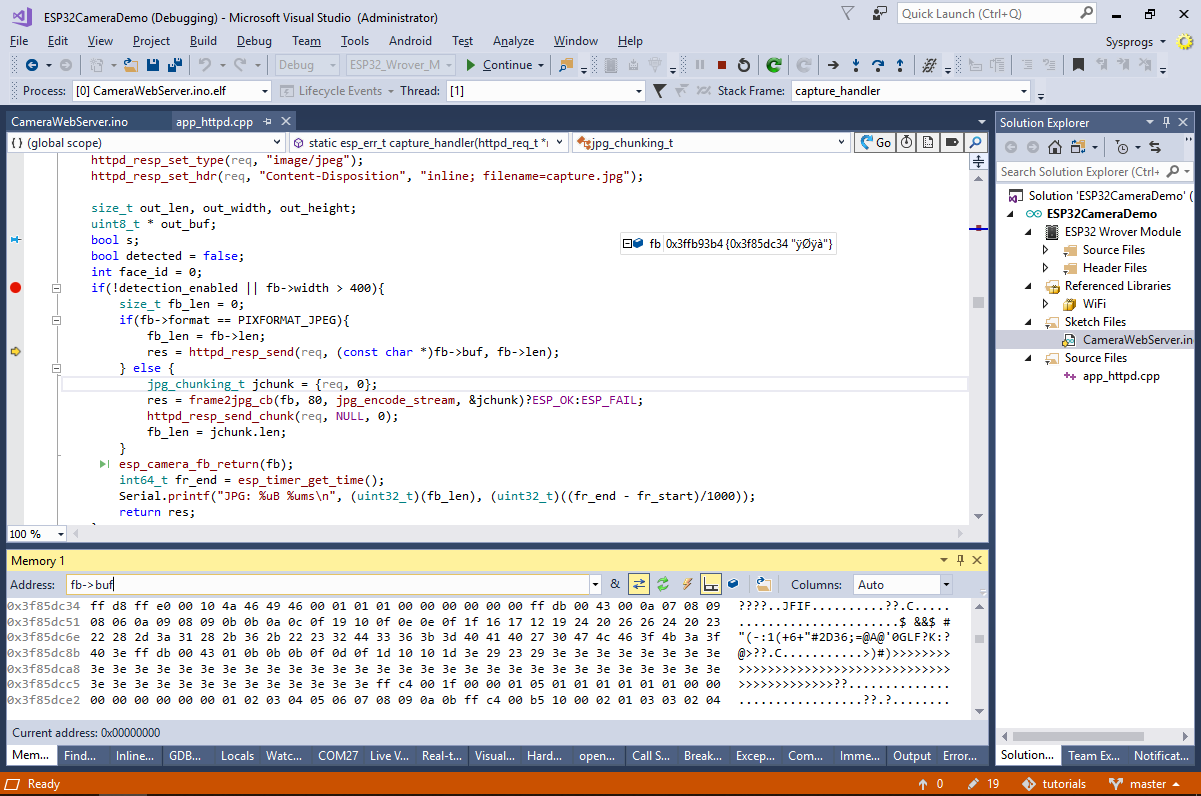The width and height of the screenshot is (1201, 796).
Task: Click the magnifier icon beside the Go button
Action: [x=976, y=142]
